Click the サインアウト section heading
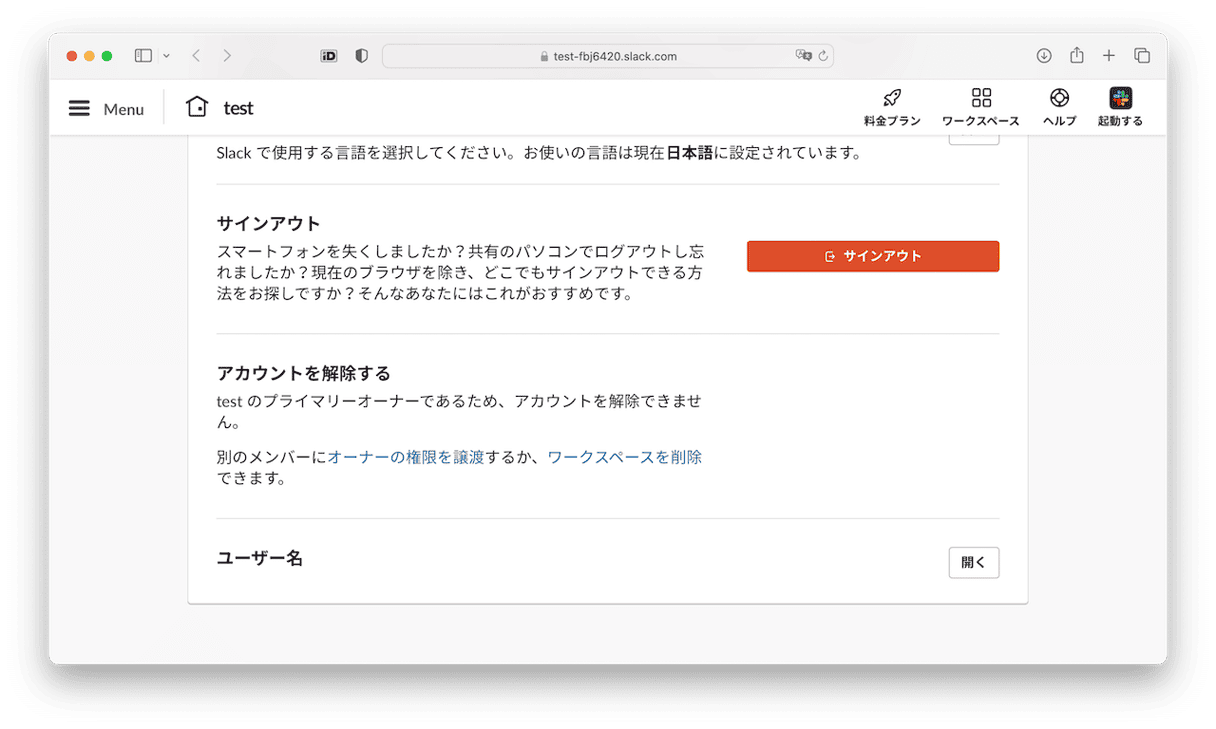 (269, 223)
